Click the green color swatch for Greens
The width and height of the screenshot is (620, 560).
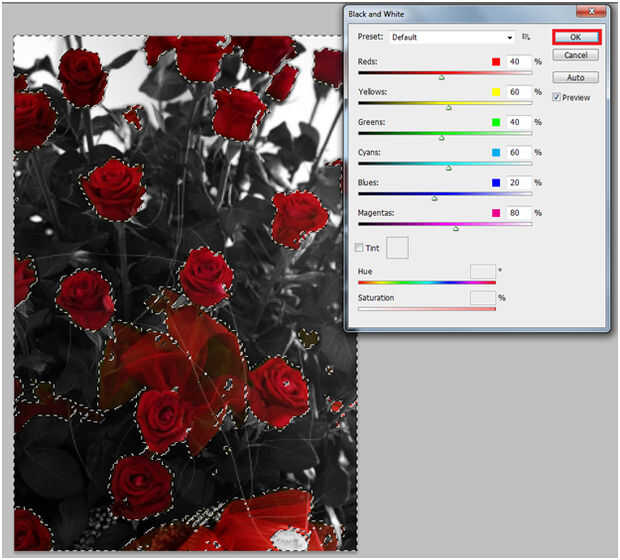495,122
